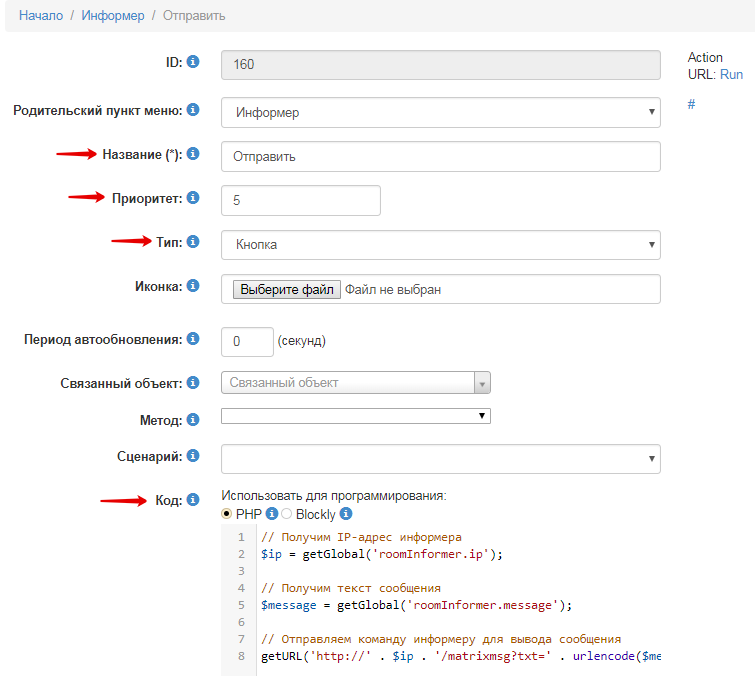This screenshot has width=755, height=676.
Task: Focus the Название field with Отправить
Action: 441,156
